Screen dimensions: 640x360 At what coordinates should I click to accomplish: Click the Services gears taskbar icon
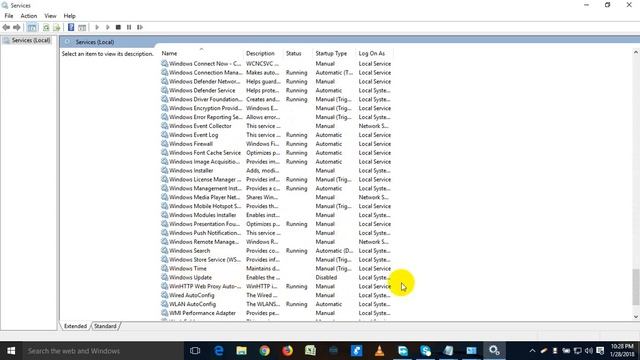[x=494, y=351]
